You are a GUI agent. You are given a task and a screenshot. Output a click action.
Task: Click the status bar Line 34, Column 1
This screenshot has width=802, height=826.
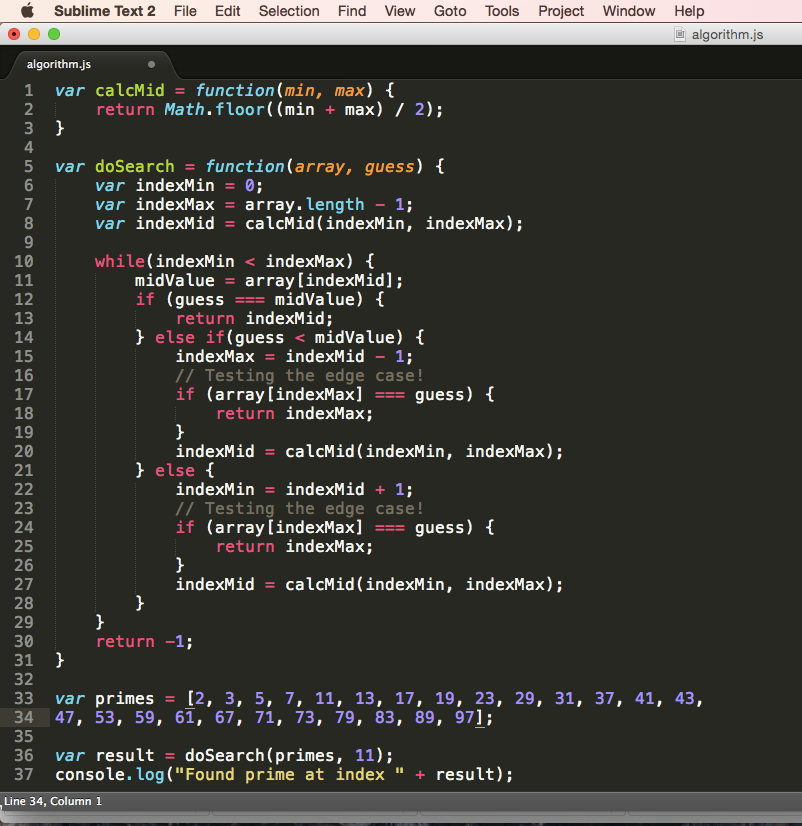(53, 801)
